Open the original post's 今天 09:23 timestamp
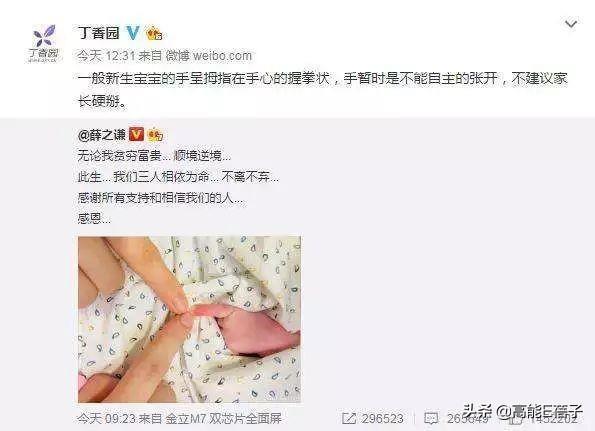The height and width of the screenshot is (431, 595). (x=107, y=418)
